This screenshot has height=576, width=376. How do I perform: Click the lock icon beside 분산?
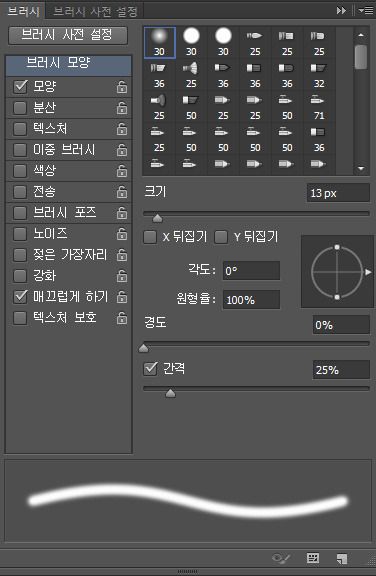pos(122,108)
